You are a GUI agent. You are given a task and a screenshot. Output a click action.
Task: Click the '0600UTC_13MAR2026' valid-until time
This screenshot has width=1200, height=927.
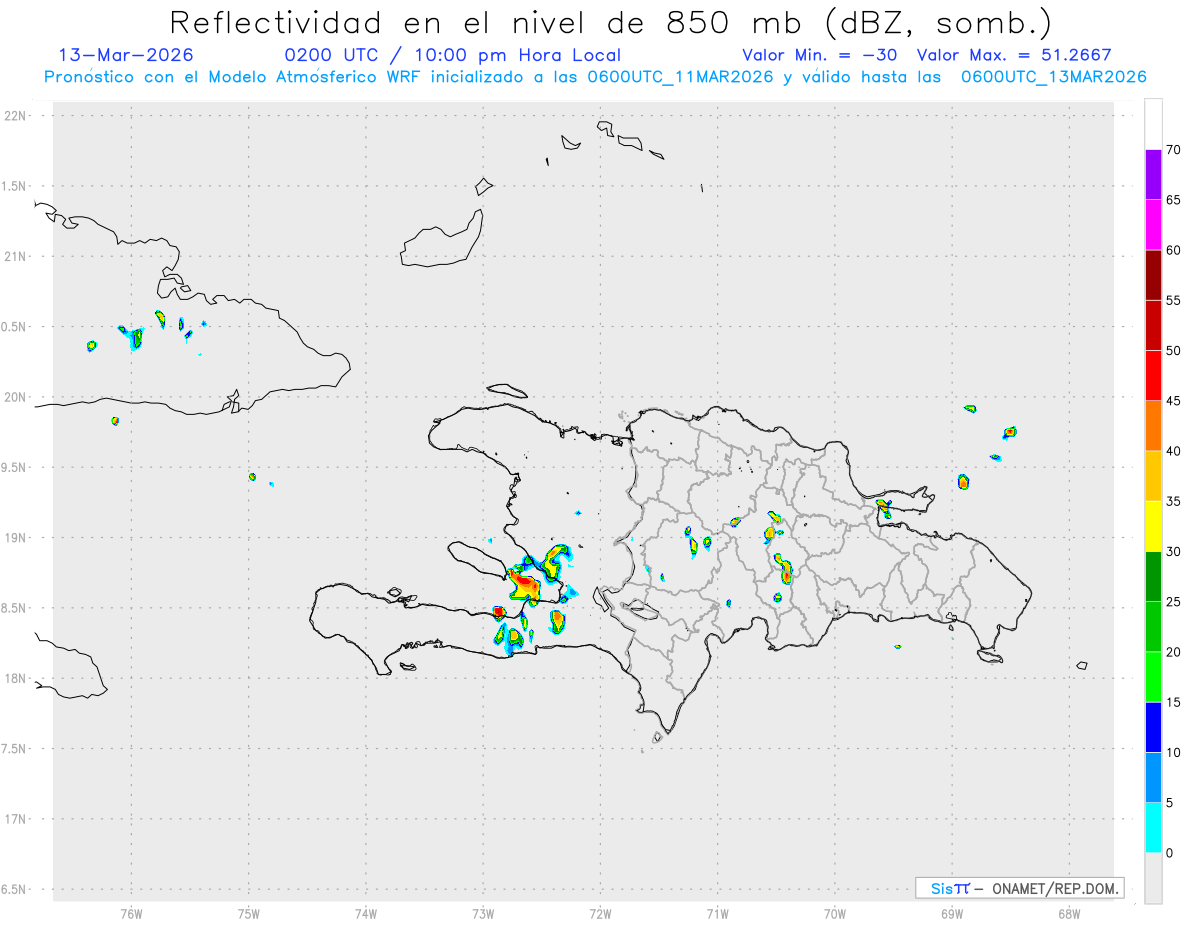coord(1054,77)
